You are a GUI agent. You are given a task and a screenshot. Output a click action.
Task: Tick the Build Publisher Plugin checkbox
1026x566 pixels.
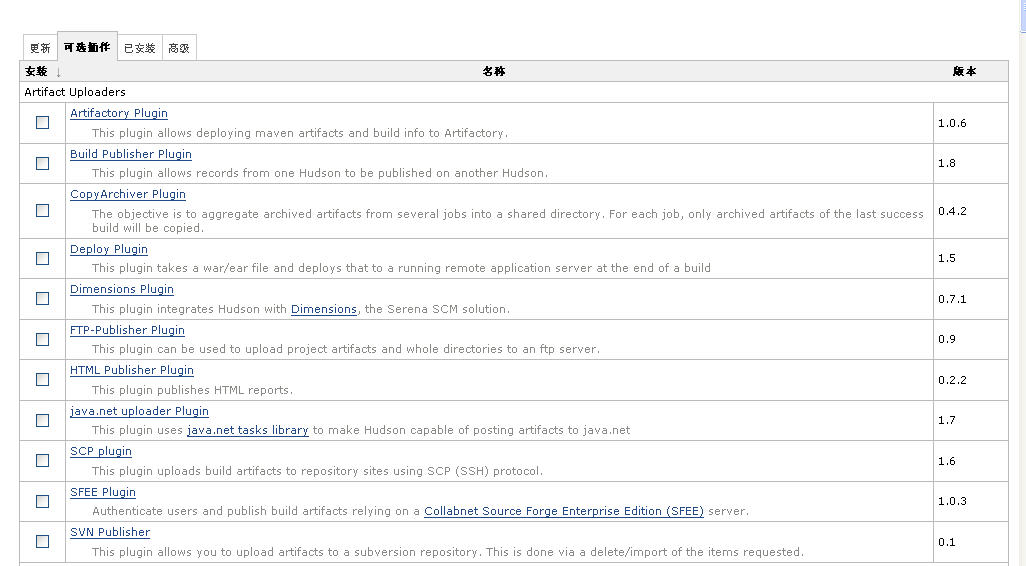tap(43, 163)
